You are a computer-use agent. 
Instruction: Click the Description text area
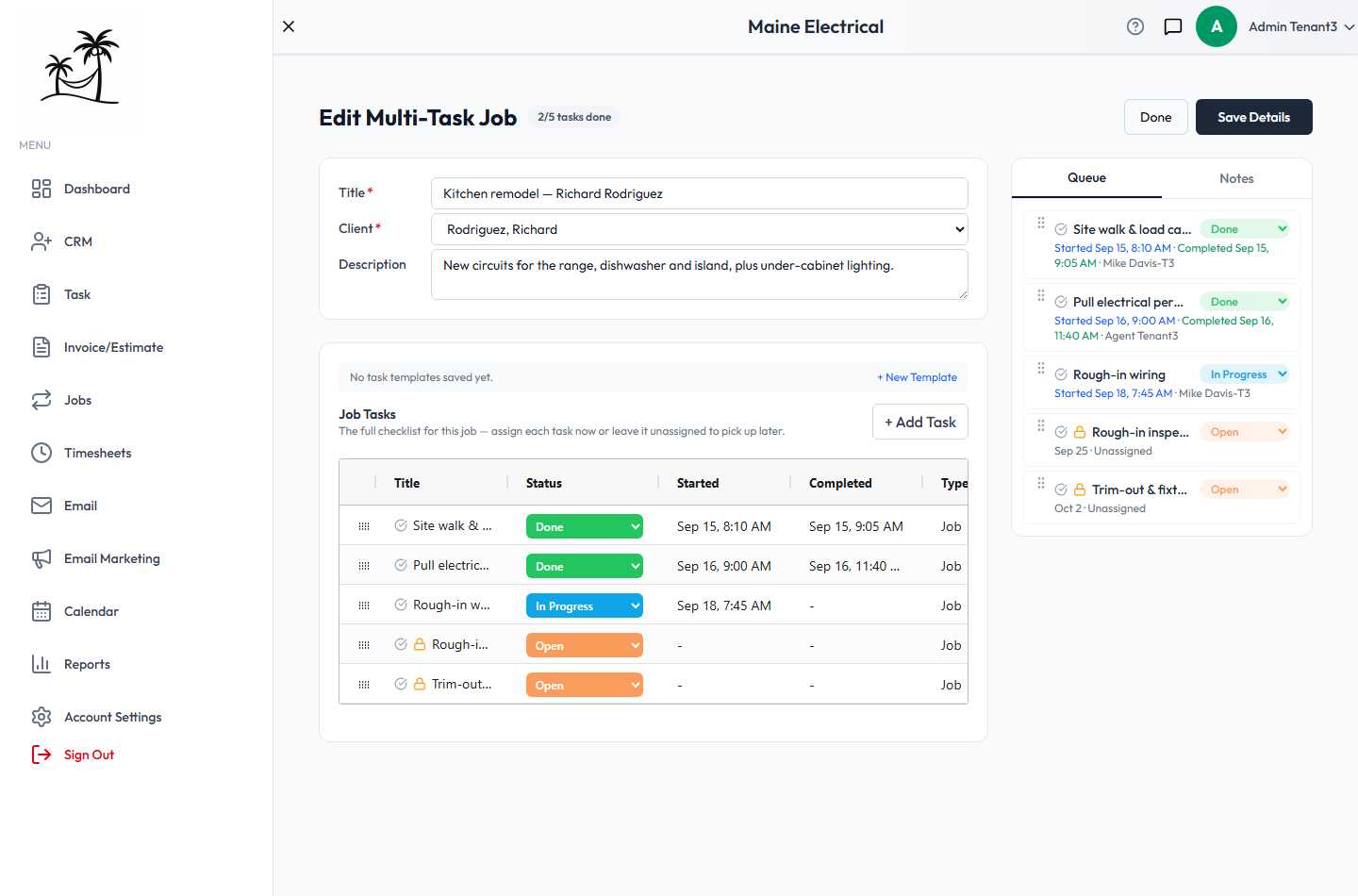(x=700, y=274)
